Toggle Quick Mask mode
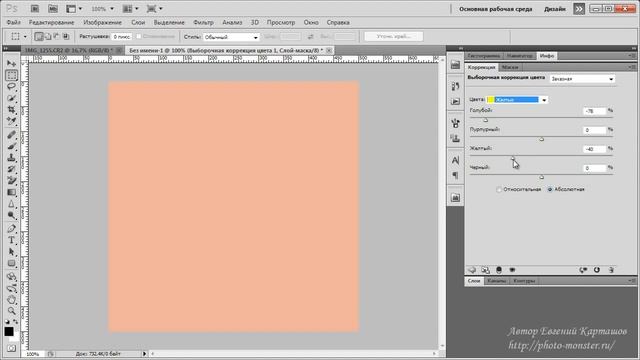The height and width of the screenshot is (360, 640). click(11, 348)
